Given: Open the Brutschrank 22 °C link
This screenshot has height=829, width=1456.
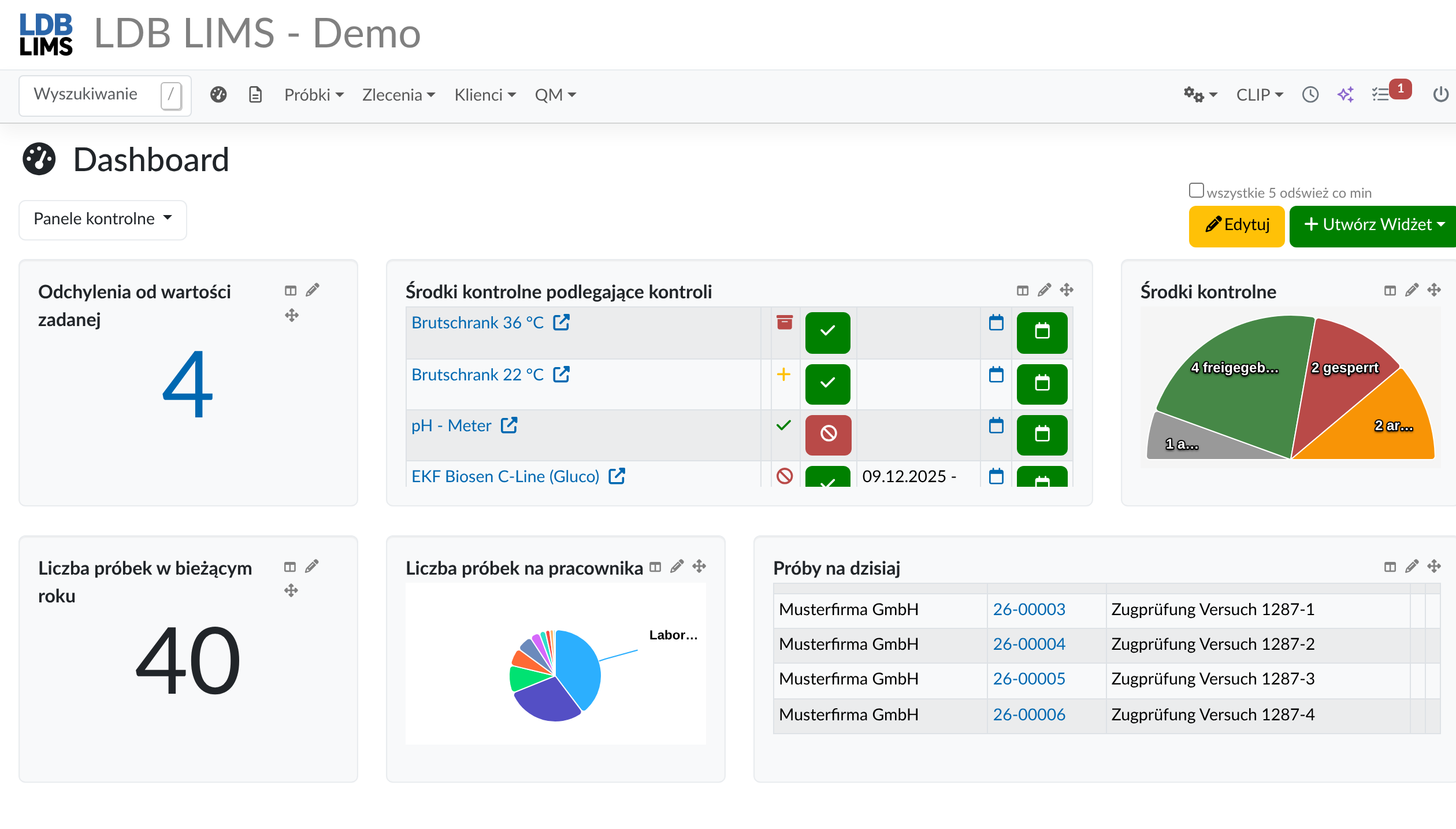Looking at the screenshot, I should coord(477,375).
